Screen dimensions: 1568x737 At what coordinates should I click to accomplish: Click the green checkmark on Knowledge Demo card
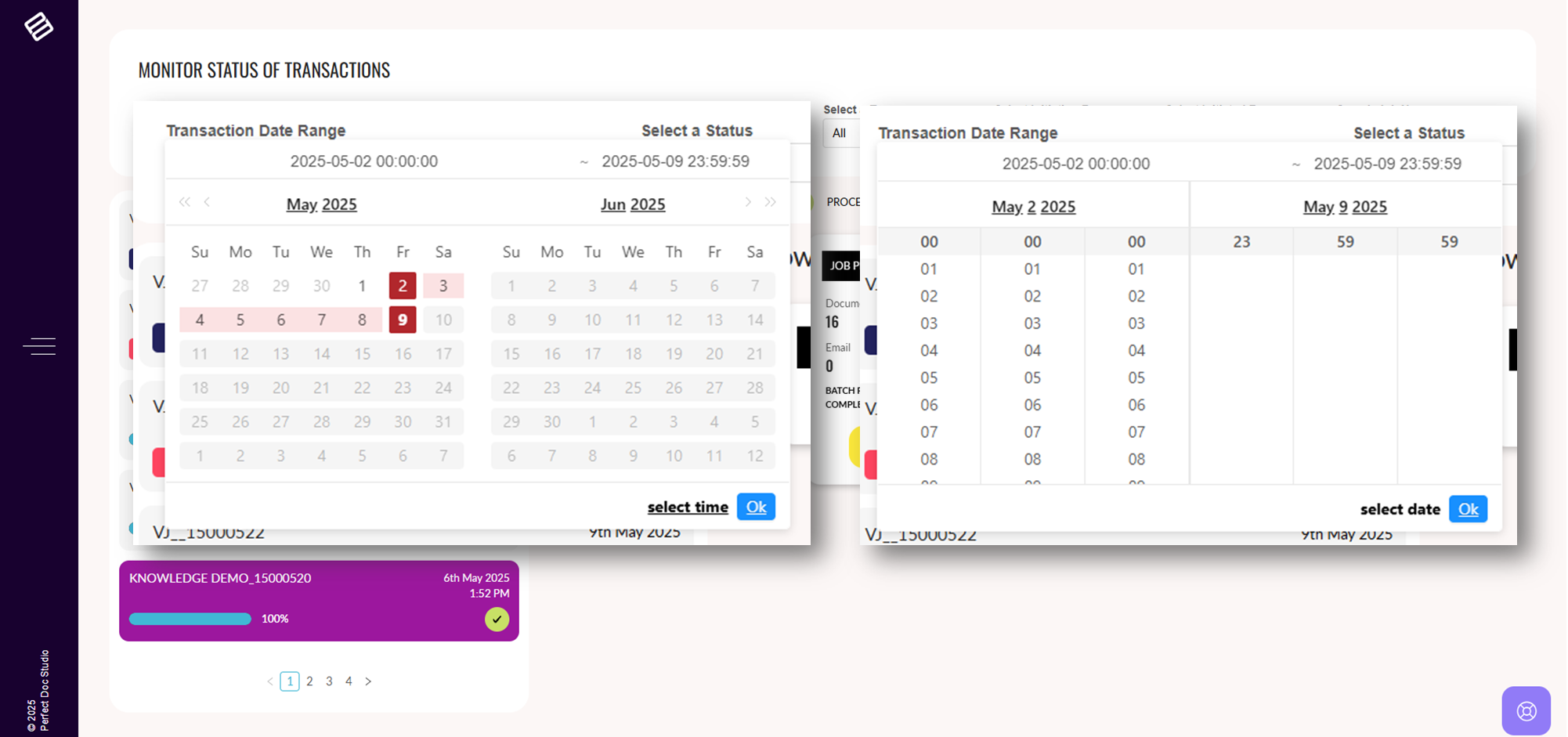pyautogui.click(x=497, y=619)
